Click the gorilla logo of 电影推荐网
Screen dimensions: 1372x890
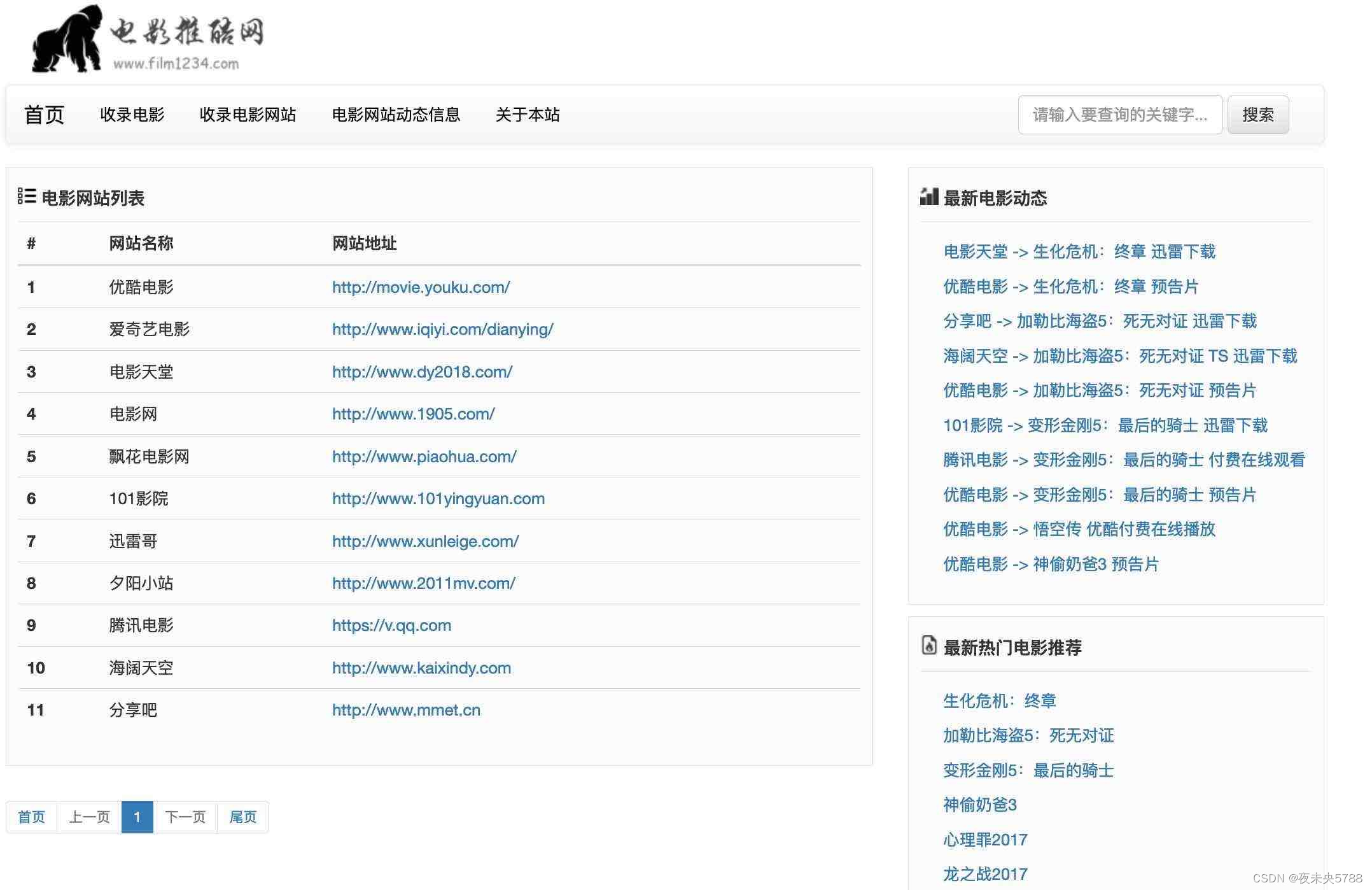[x=67, y=39]
